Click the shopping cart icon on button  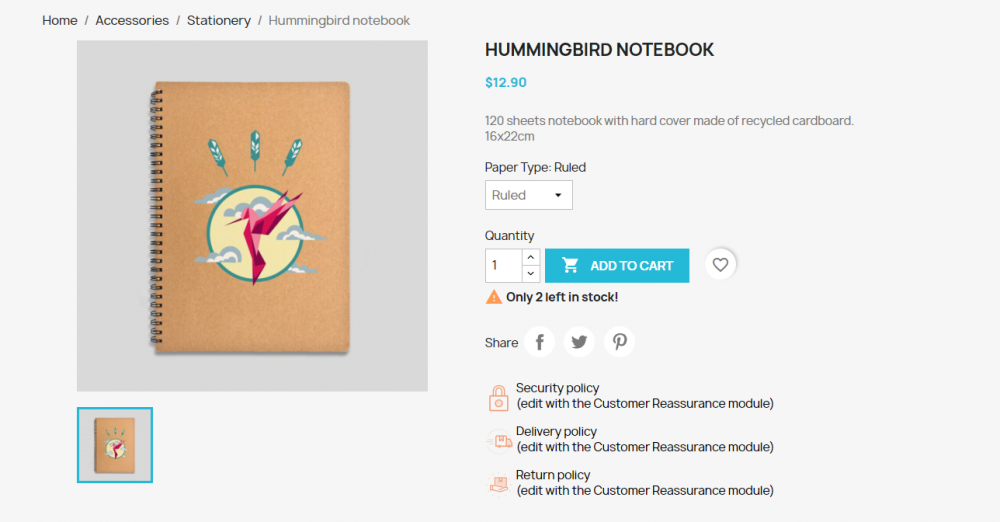tap(570, 265)
